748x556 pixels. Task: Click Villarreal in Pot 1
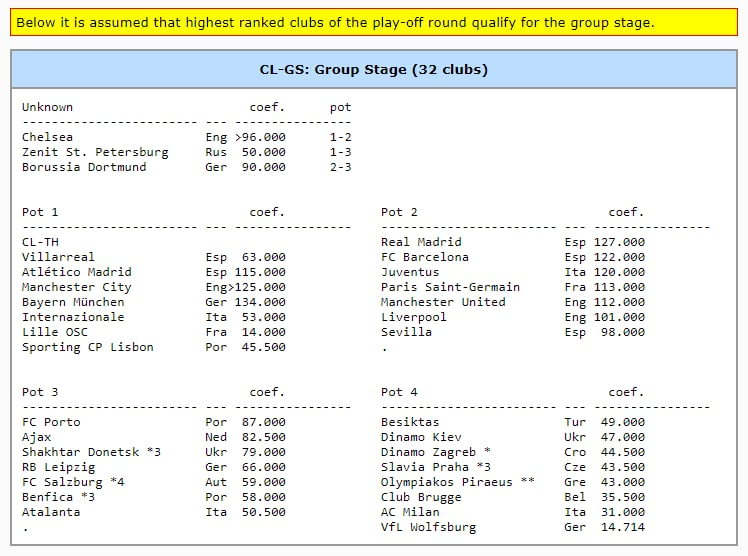coord(58,257)
